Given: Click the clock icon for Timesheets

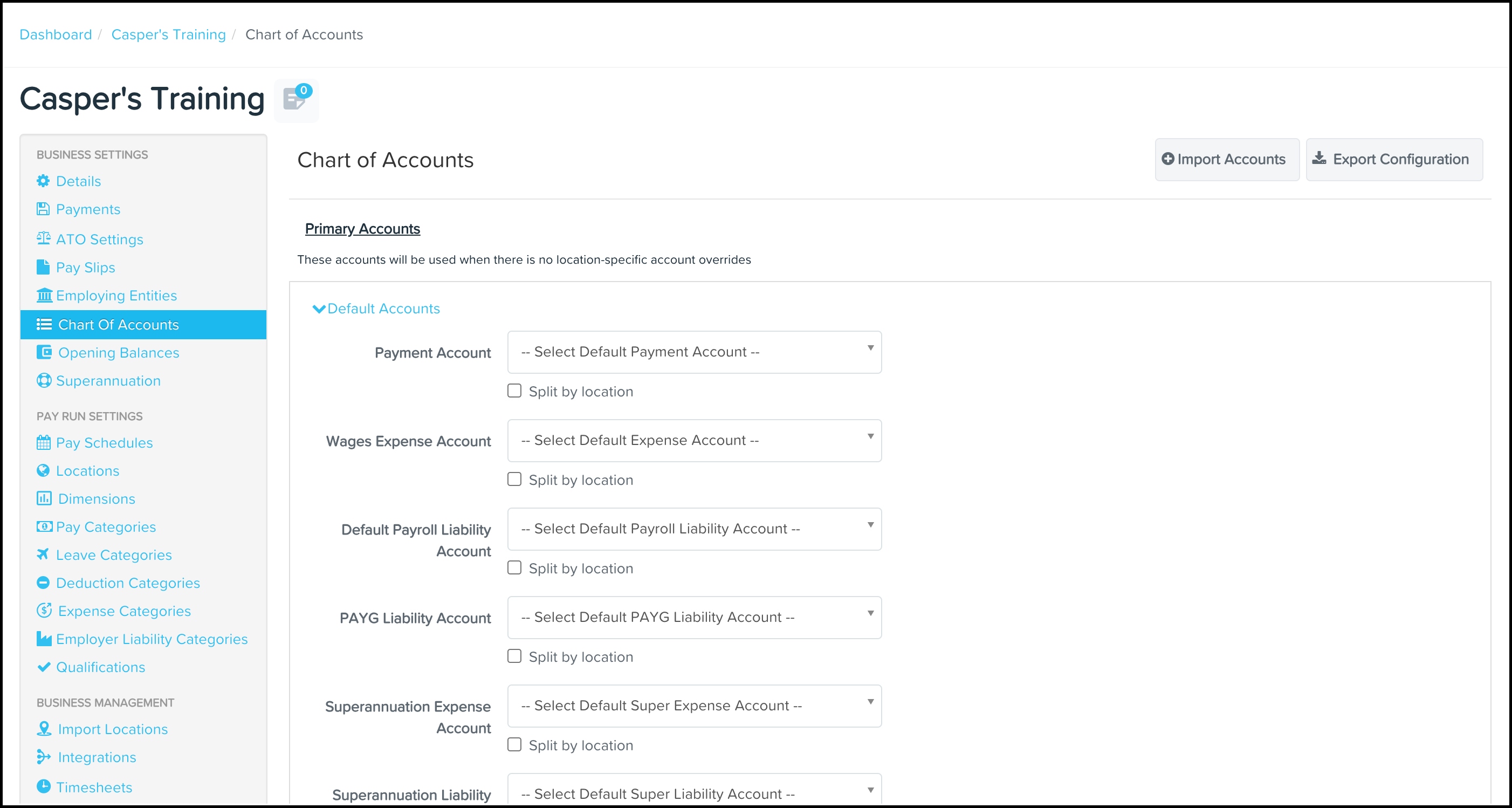Looking at the screenshot, I should point(44,786).
